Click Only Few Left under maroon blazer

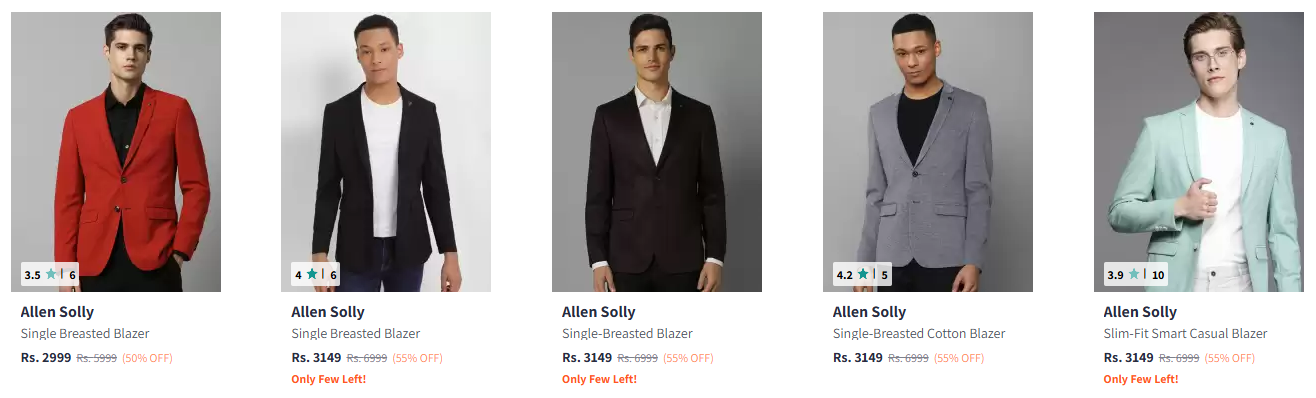click(x=600, y=379)
